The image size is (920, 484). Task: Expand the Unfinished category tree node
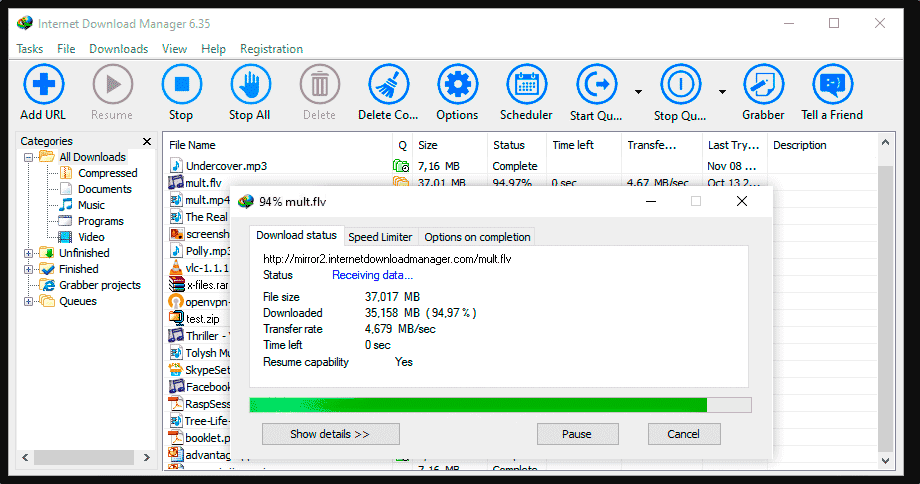(29, 253)
